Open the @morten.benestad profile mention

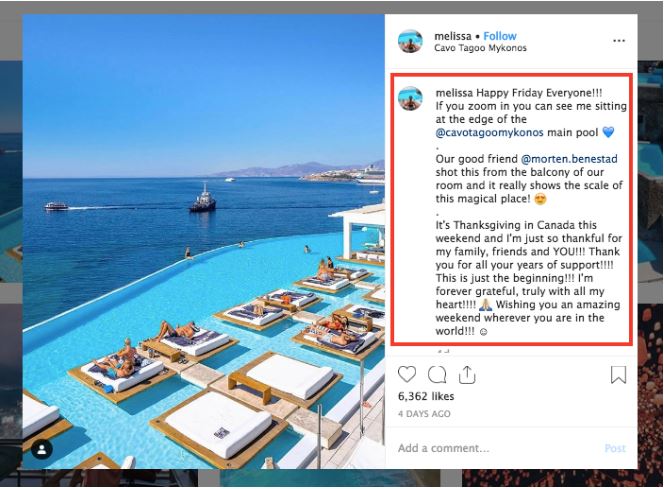tap(569, 159)
